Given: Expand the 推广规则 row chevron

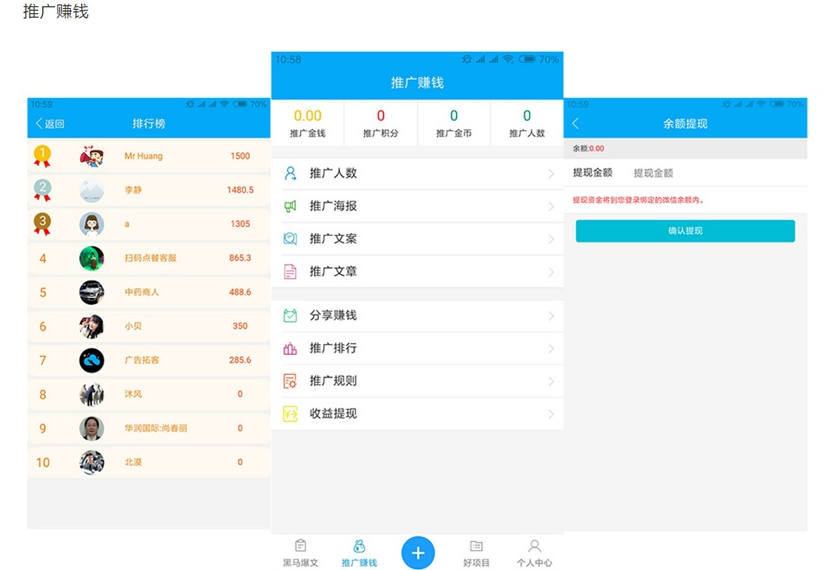Looking at the screenshot, I should point(551,381).
